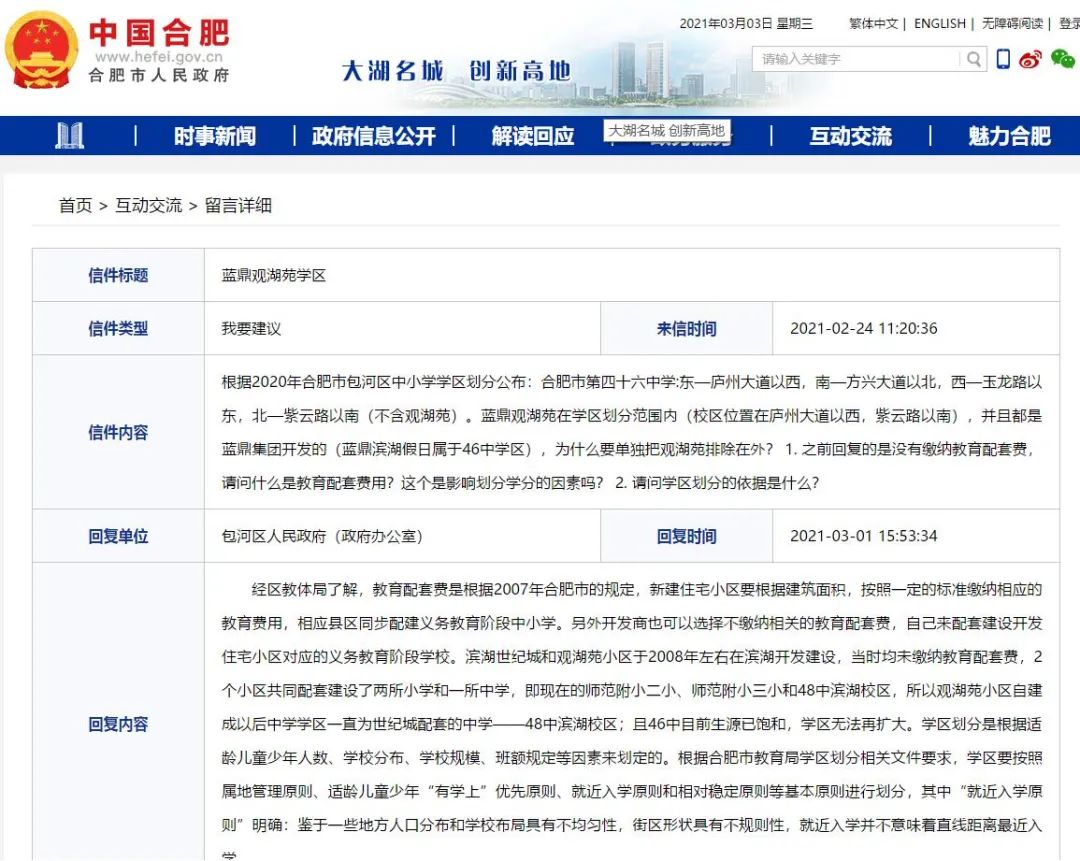Open the 互动交流 navigation item

850,136
